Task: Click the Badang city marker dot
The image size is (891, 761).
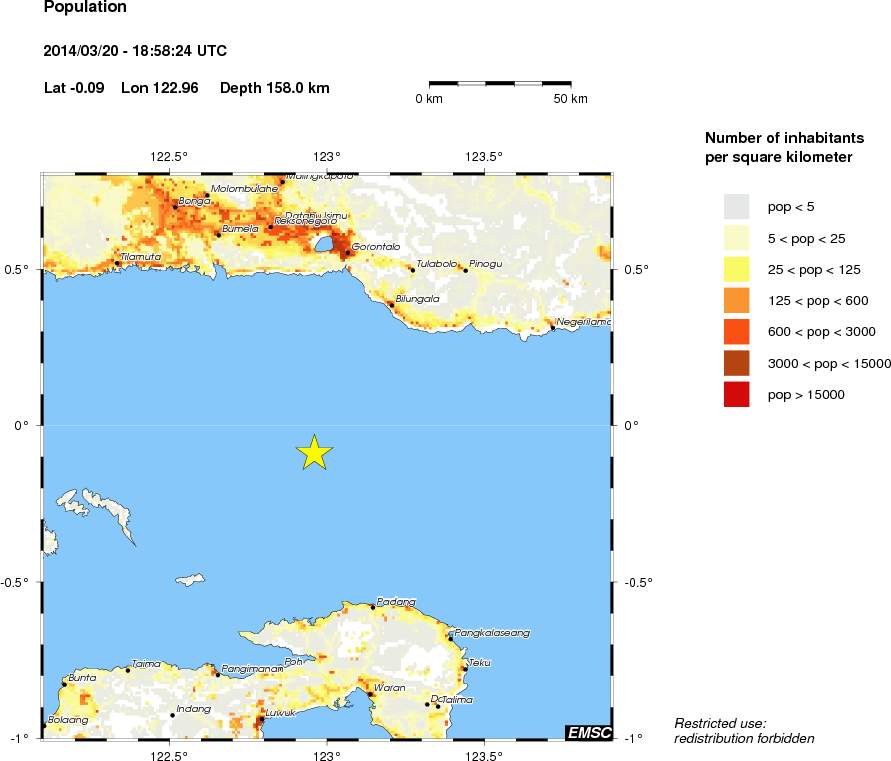Action: (x=373, y=606)
